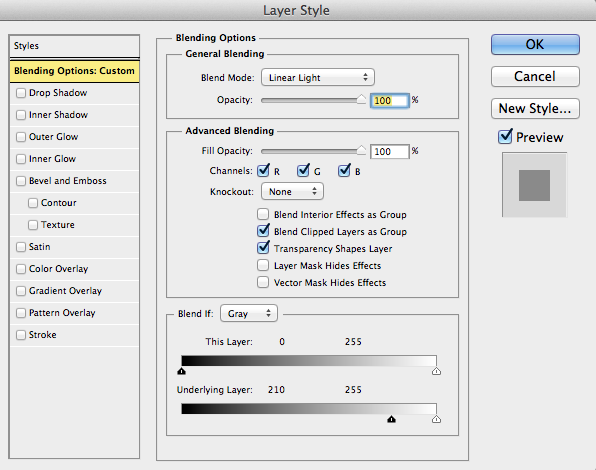This screenshot has height=470, width=596.
Task: Click the New Style... button
Action: [x=535, y=109]
